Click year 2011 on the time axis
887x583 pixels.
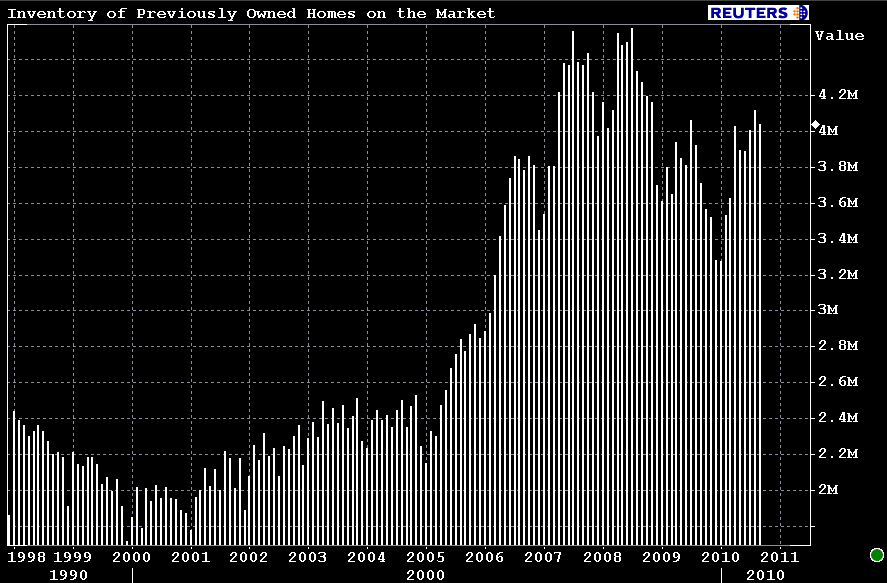[778, 556]
